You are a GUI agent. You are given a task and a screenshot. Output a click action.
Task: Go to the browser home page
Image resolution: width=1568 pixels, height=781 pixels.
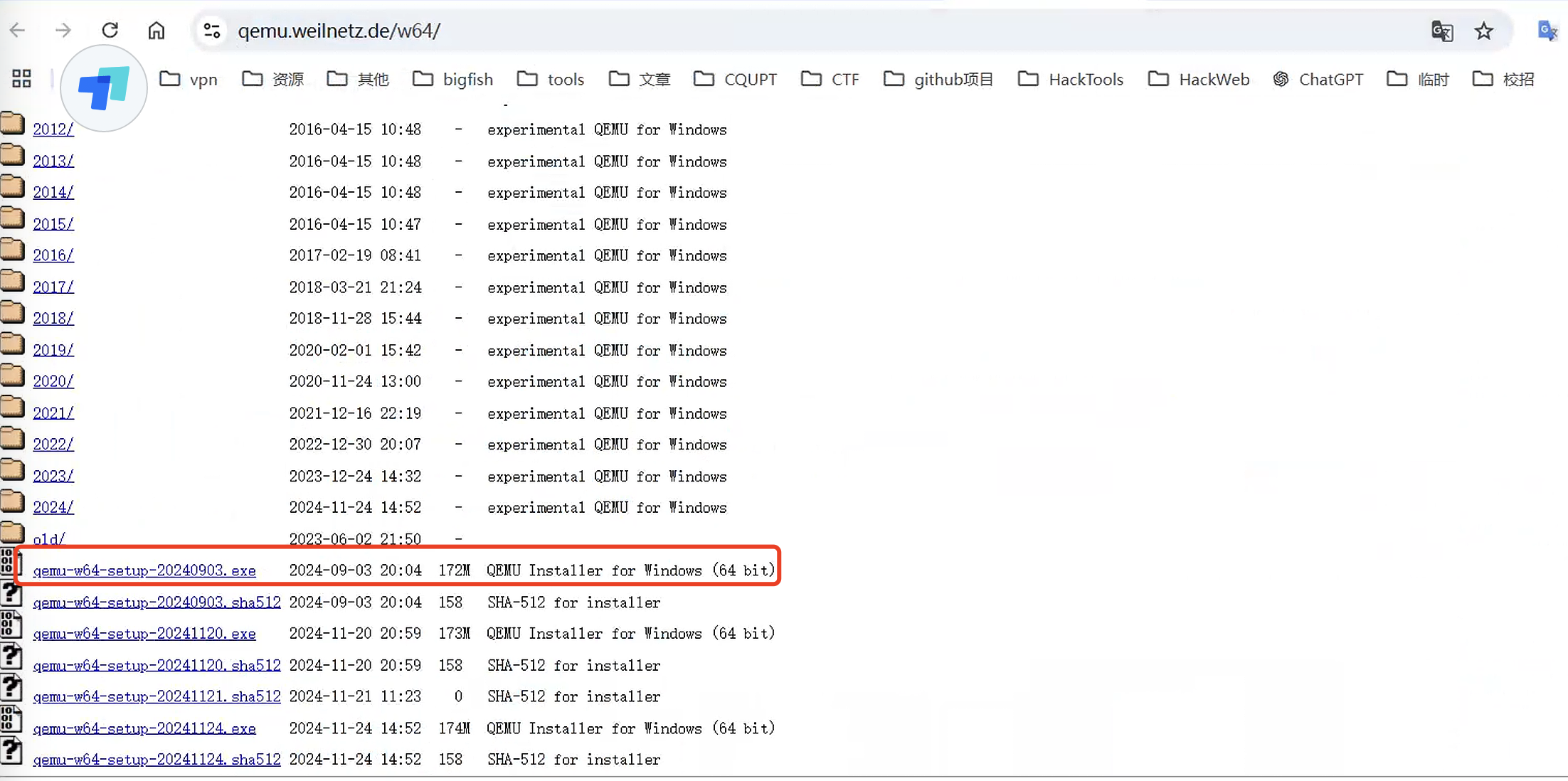point(157,31)
